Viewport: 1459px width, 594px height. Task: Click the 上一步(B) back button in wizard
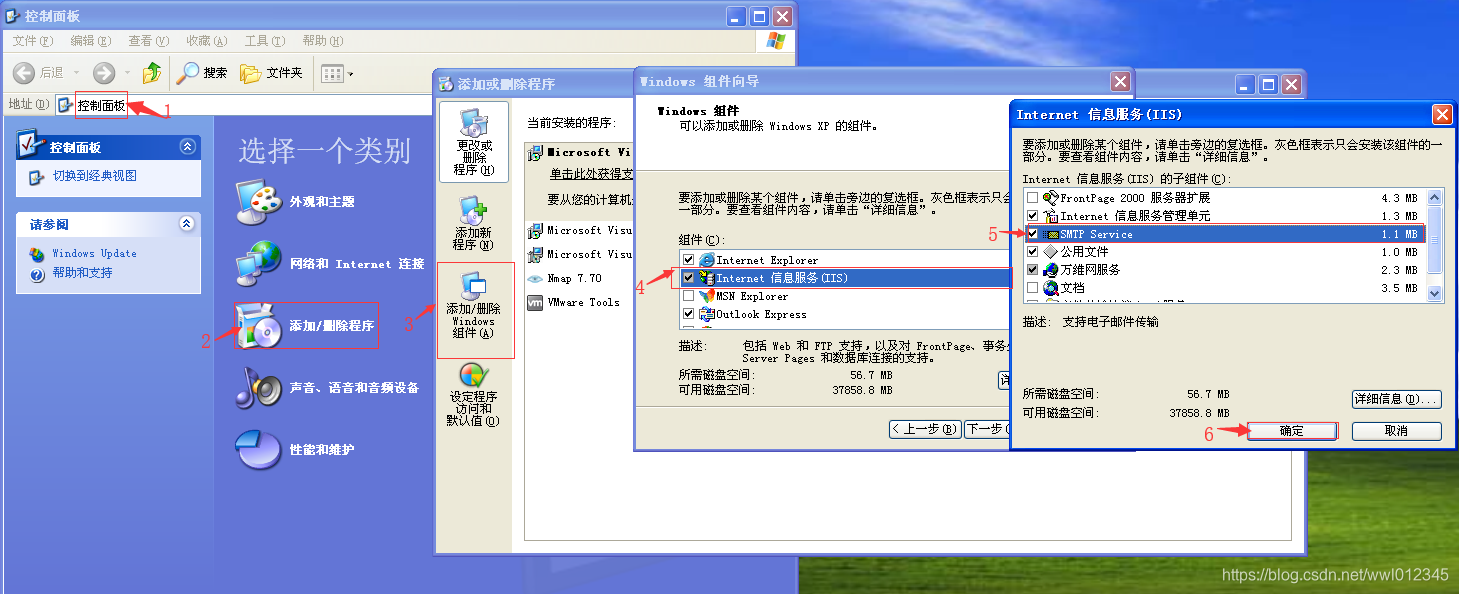(x=925, y=429)
